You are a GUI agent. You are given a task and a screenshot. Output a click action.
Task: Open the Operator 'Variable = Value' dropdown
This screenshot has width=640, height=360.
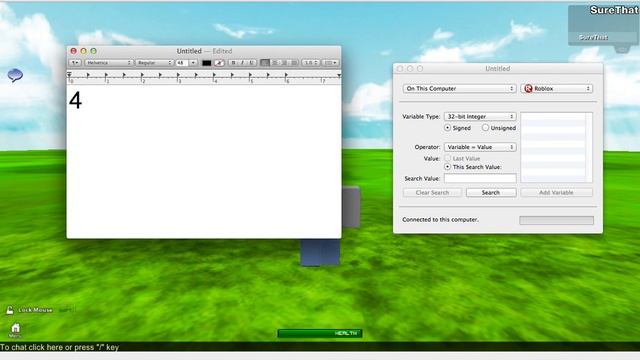pos(480,147)
